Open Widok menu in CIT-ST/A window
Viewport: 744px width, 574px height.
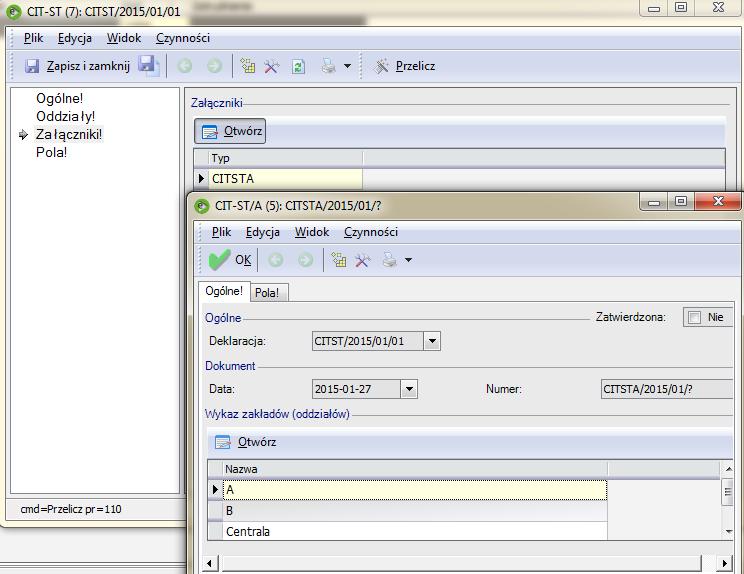(x=312, y=232)
